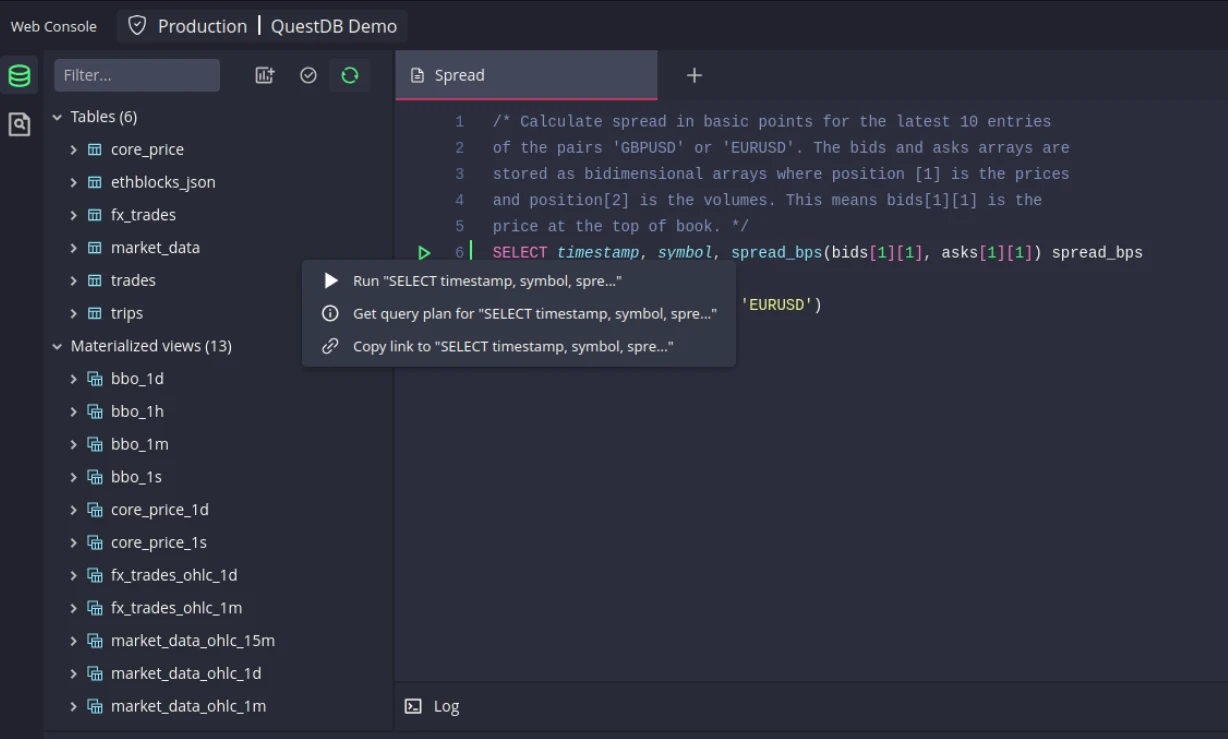Viewport: 1228px width, 739px height.
Task: Click spread_bps function name in editor
Action: 777,253
